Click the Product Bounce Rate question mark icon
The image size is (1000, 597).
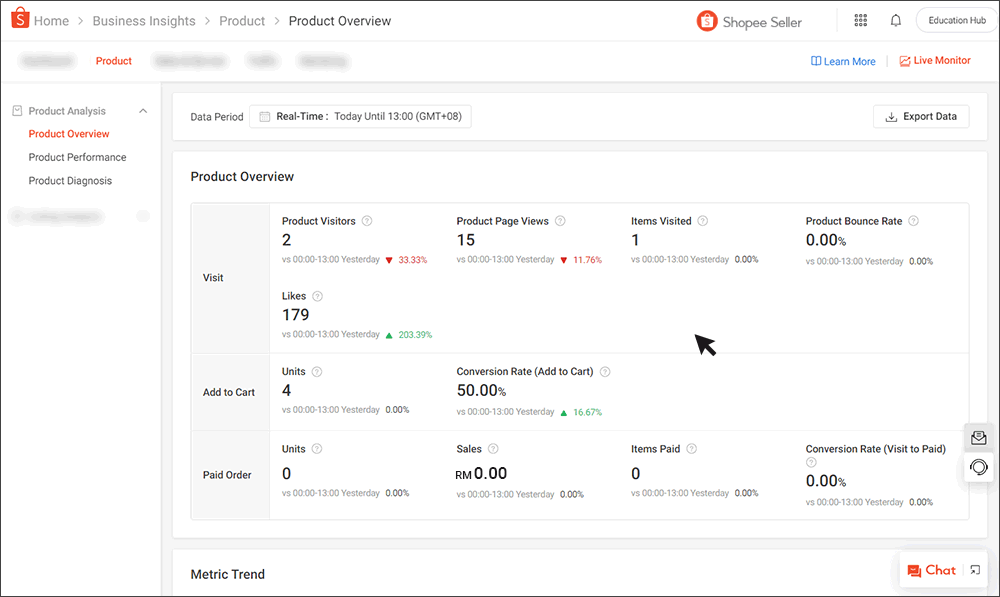click(x=913, y=221)
